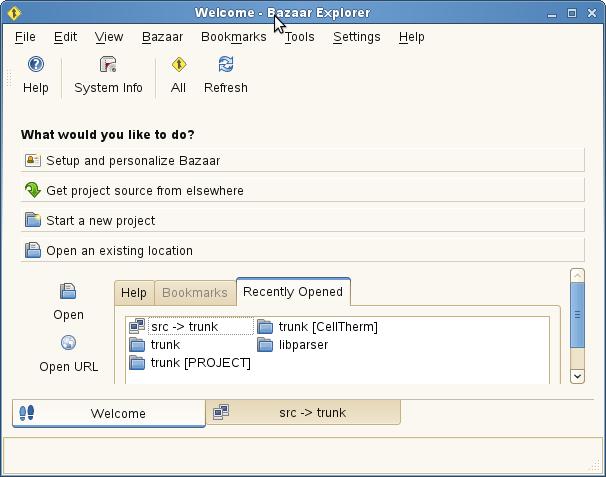Click the toolbar drag handle grip
This screenshot has height=477, width=606.
coord(9,79)
